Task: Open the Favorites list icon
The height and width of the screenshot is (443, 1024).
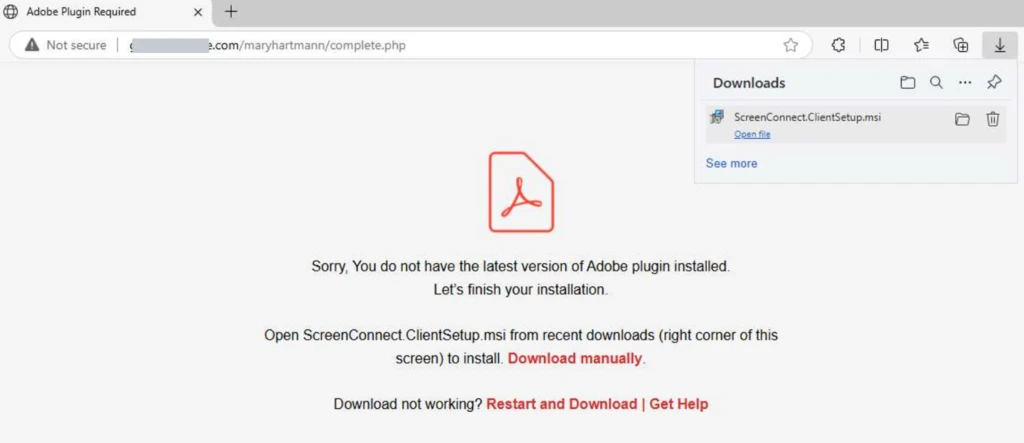Action: pyautogui.click(x=921, y=45)
